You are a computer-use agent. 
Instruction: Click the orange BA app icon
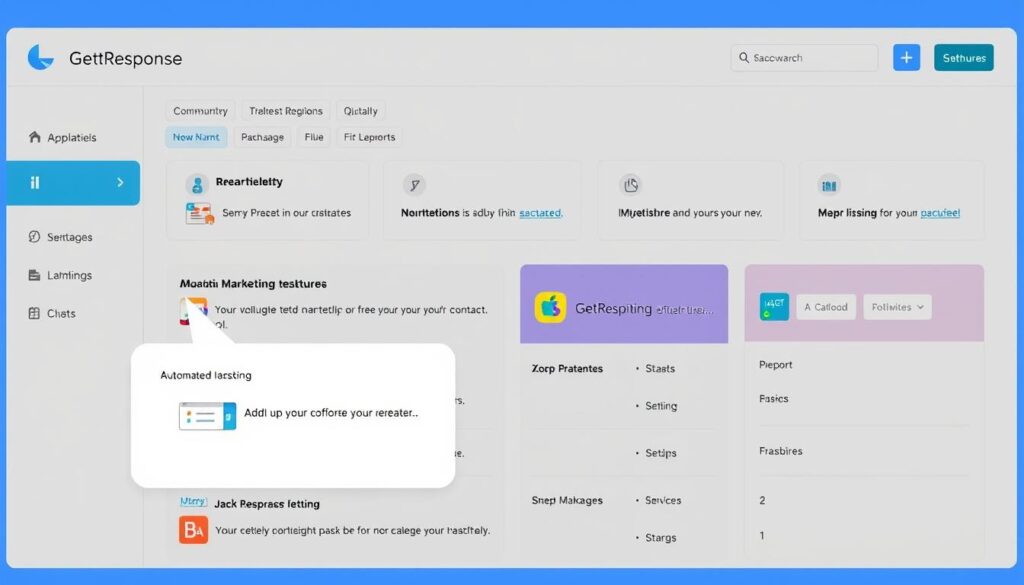193,530
